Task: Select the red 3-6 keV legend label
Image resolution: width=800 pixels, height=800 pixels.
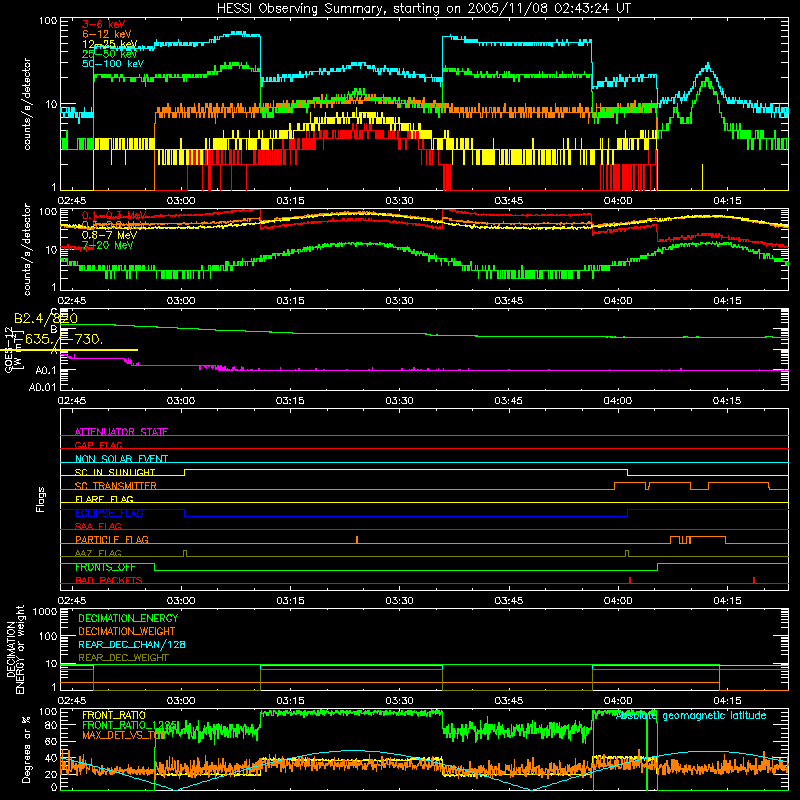Action: pos(104,24)
